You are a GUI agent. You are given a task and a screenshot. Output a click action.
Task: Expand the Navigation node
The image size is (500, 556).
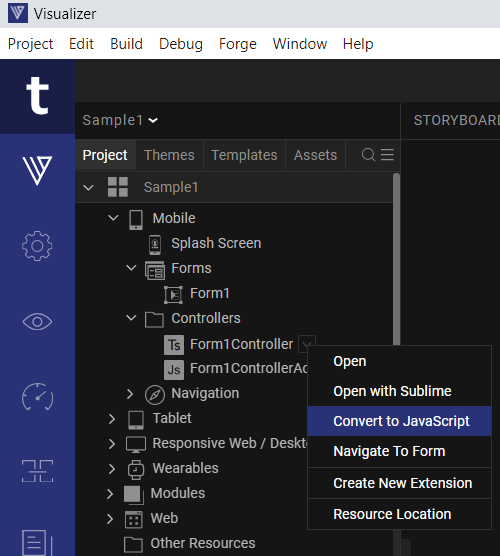130,394
